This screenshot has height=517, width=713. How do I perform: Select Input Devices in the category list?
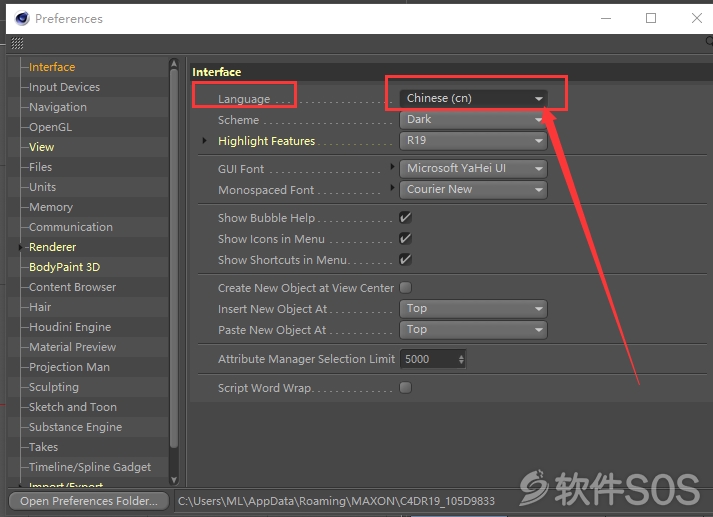65,87
